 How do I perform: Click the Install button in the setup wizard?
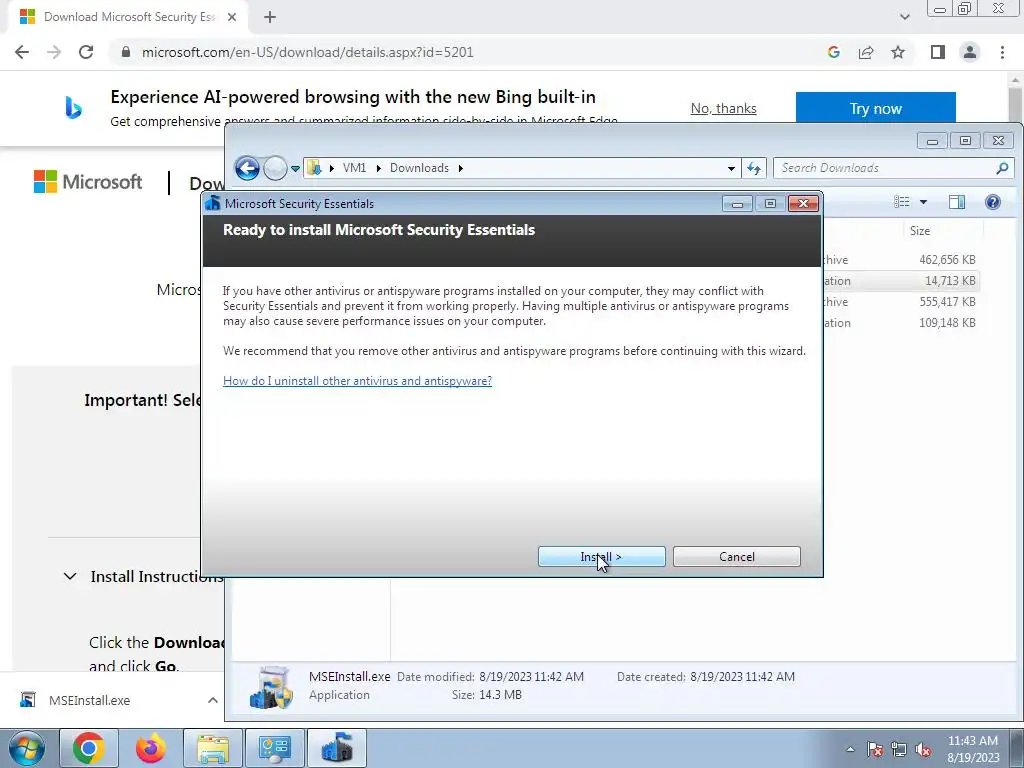coord(601,556)
